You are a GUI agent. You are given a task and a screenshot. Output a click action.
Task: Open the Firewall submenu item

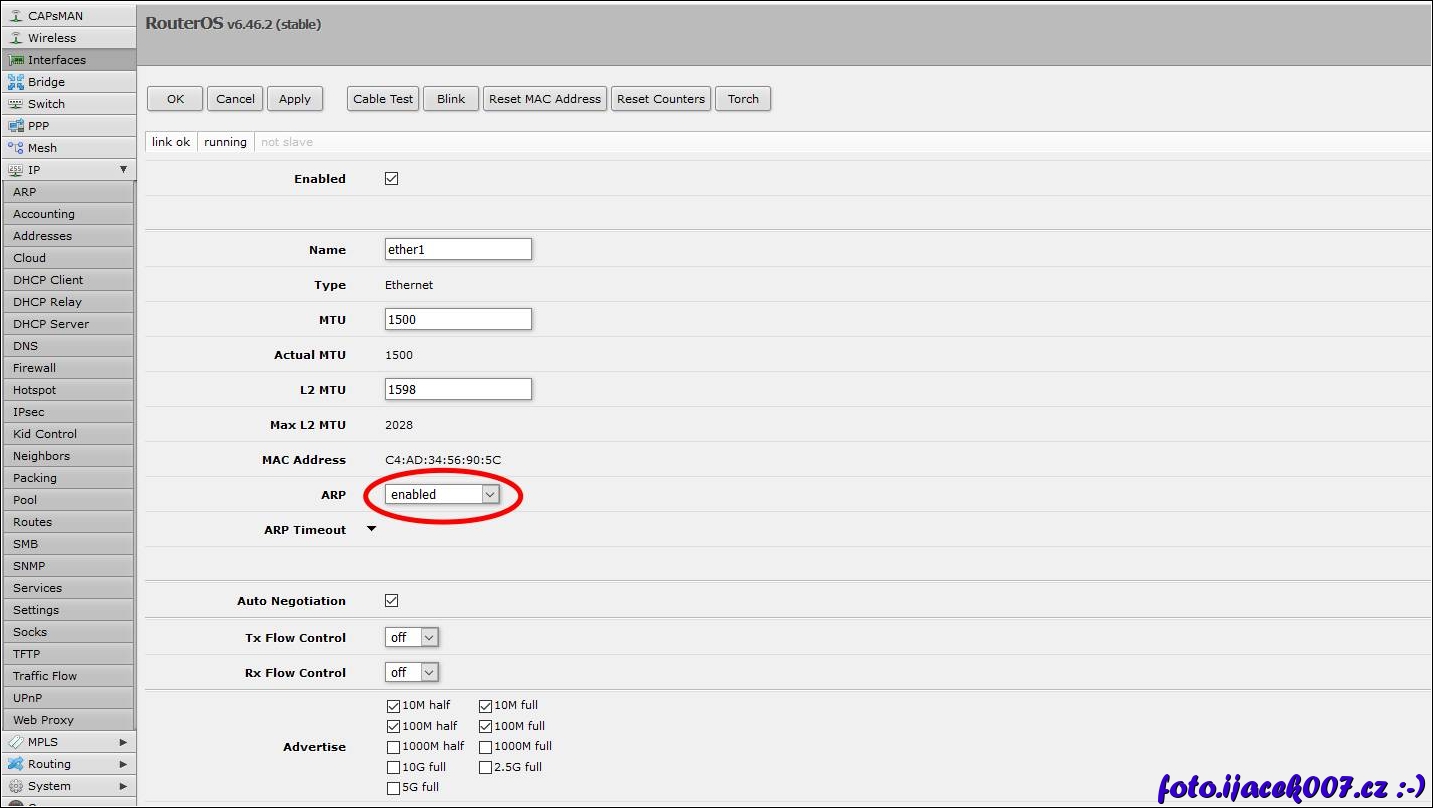[35, 368]
